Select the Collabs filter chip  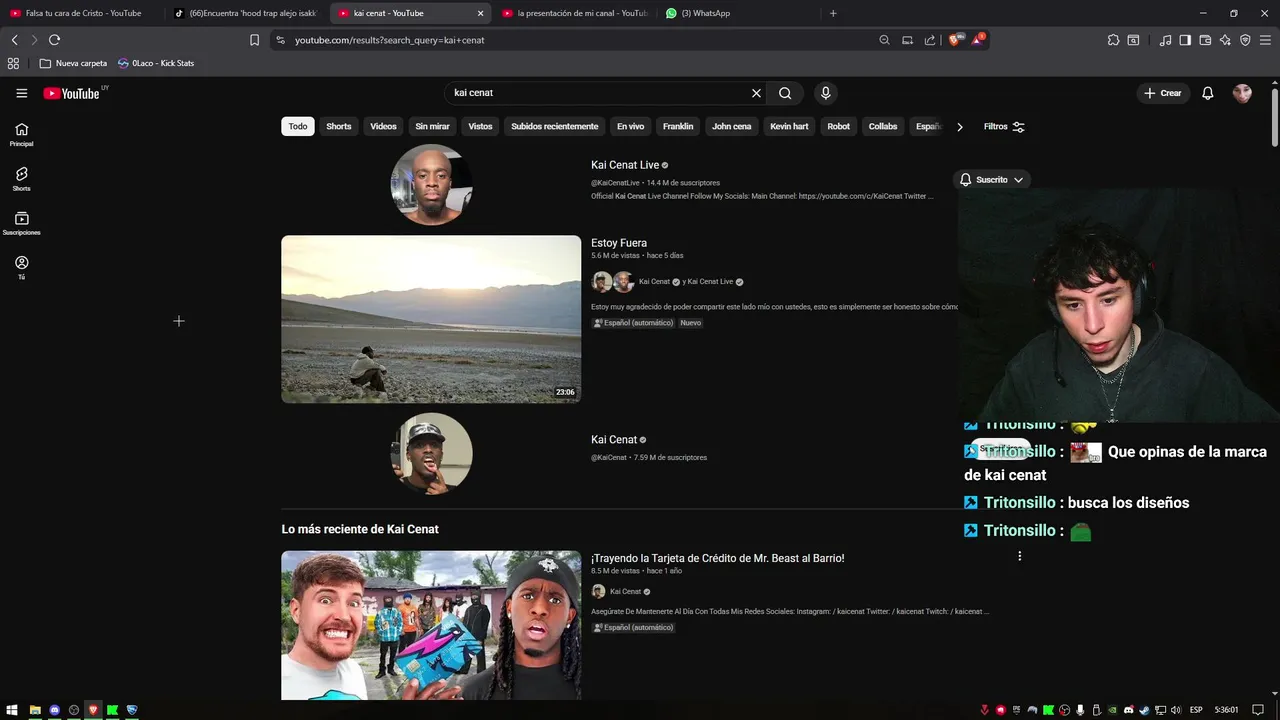point(883,127)
